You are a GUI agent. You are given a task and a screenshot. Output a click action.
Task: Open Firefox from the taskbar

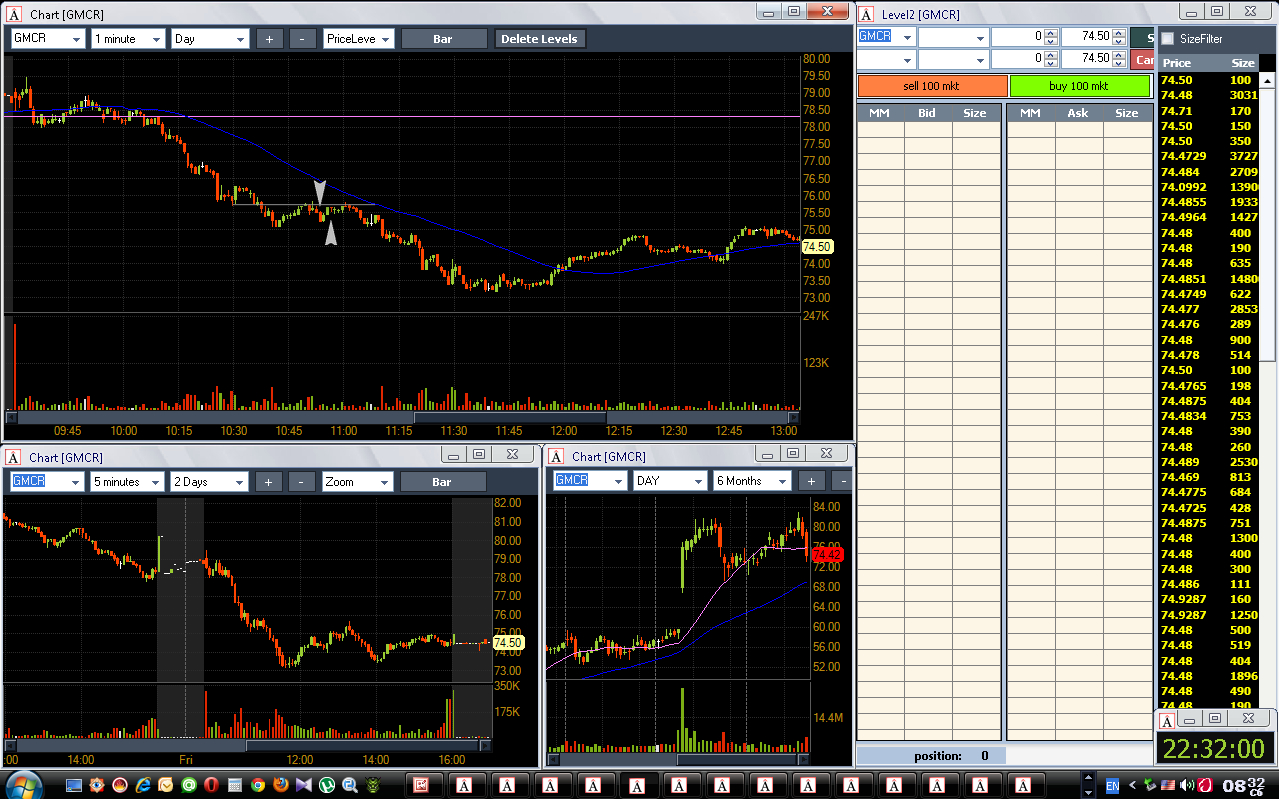tap(281, 785)
